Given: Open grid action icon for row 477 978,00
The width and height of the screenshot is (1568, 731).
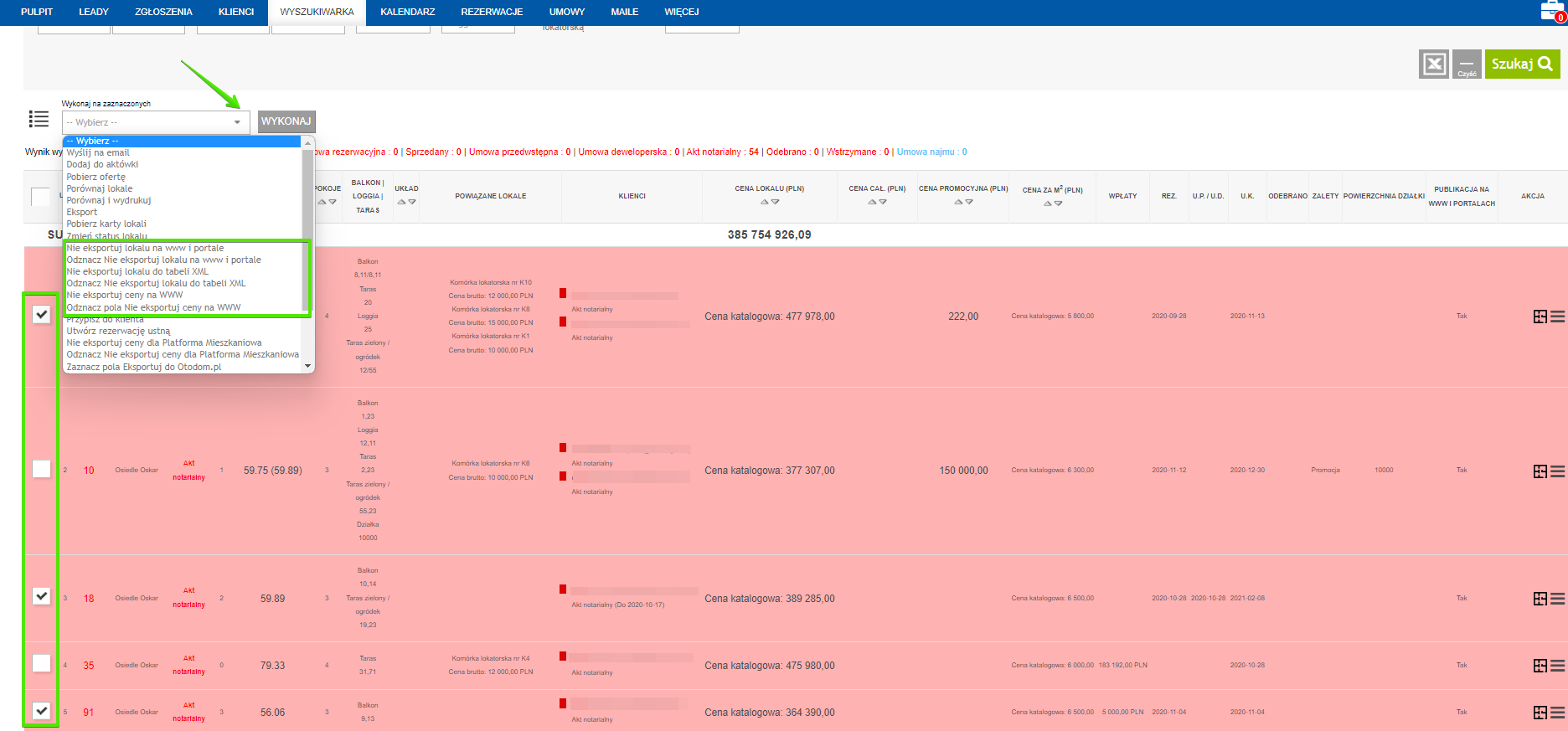Looking at the screenshot, I should [1540, 317].
